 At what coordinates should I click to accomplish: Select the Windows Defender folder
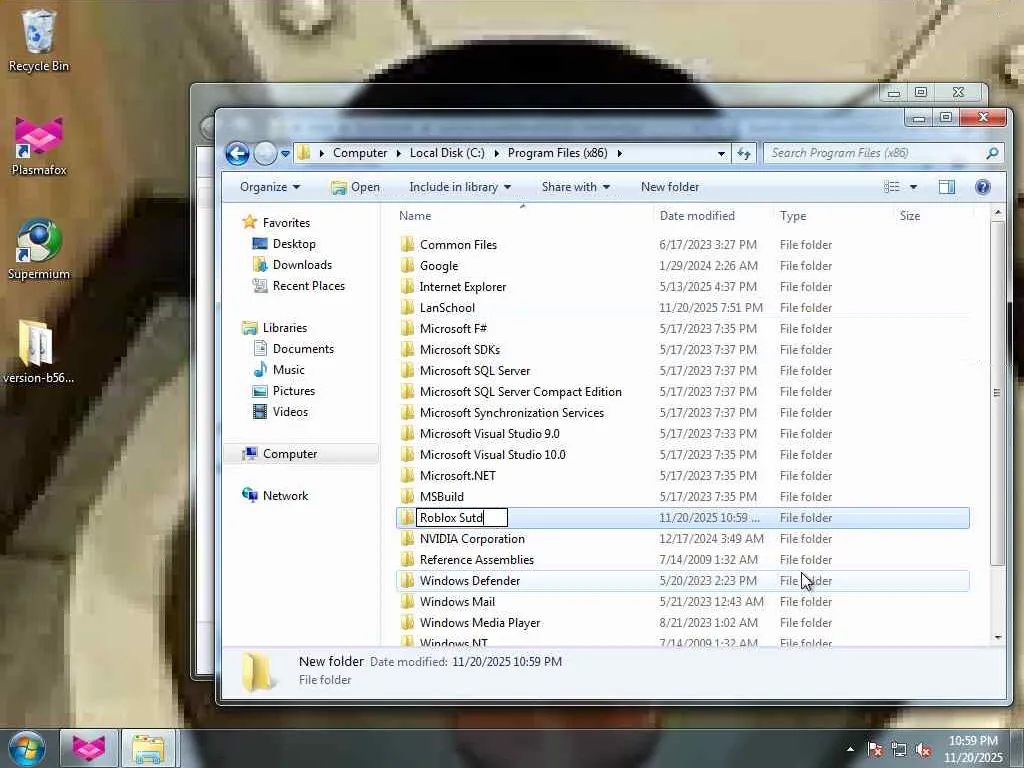tap(470, 581)
